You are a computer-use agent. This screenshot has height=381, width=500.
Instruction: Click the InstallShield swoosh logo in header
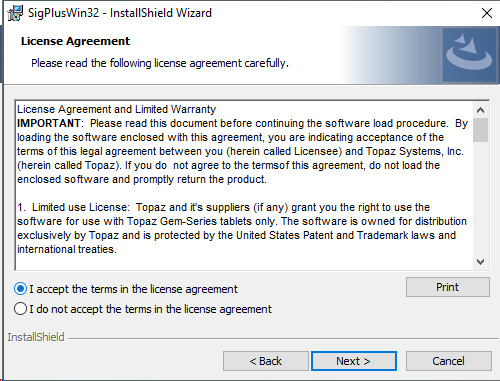tap(469, 55)
